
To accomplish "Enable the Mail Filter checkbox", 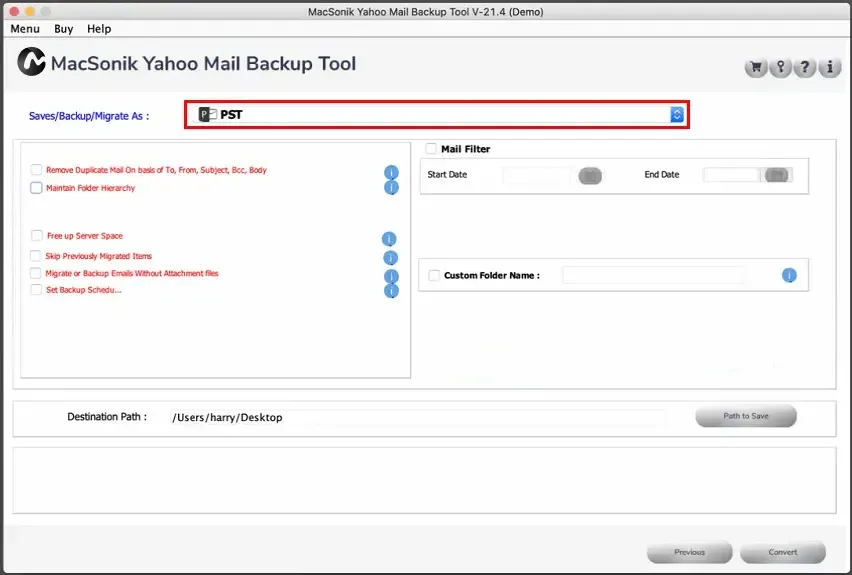I will click(x=431, y=148).
